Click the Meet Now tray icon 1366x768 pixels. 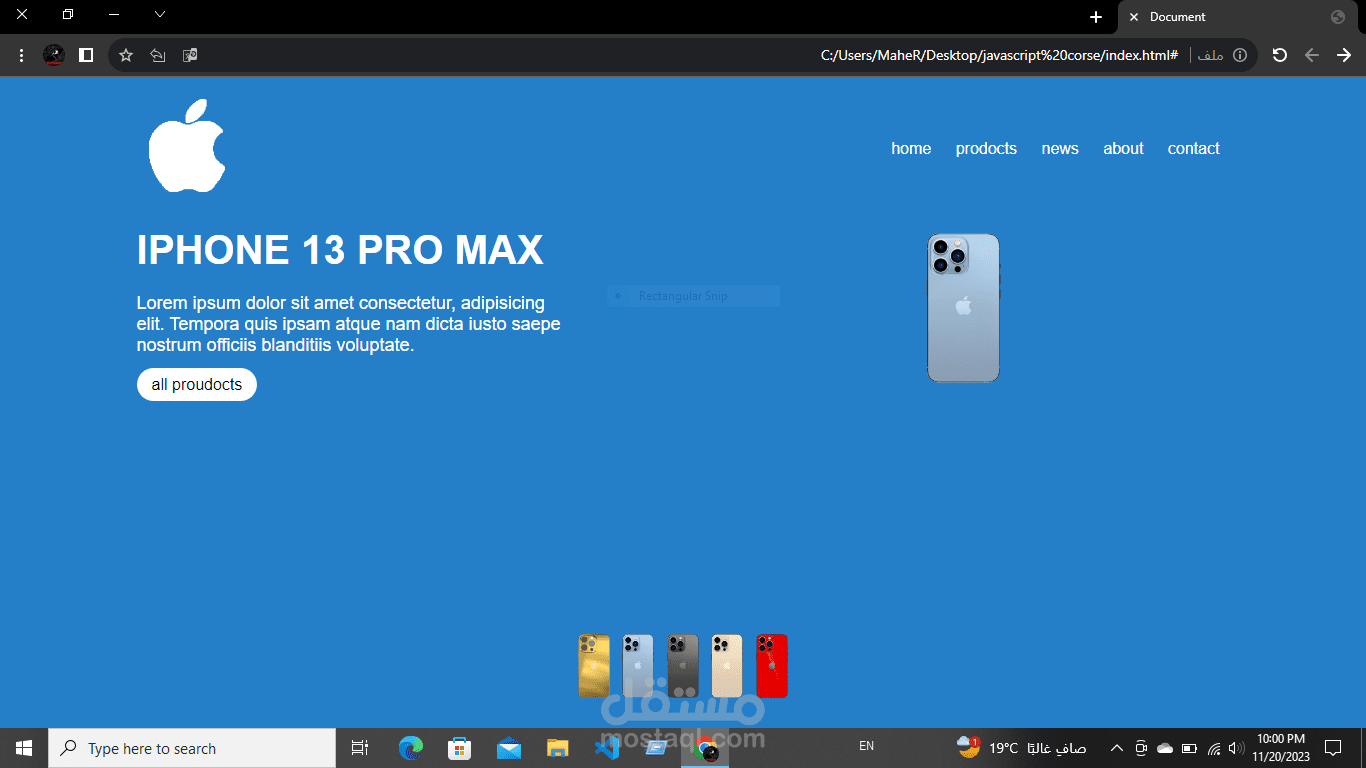[1142, 748]
